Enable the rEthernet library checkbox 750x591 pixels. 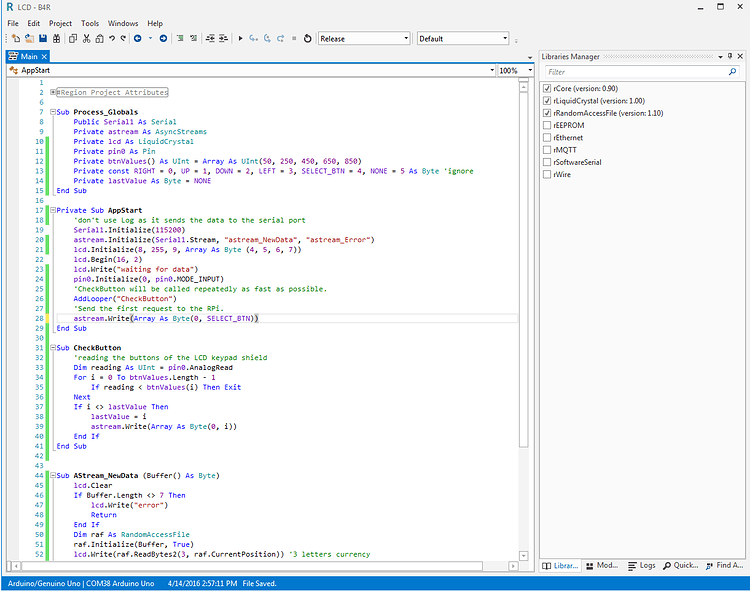tap(547, 138)
